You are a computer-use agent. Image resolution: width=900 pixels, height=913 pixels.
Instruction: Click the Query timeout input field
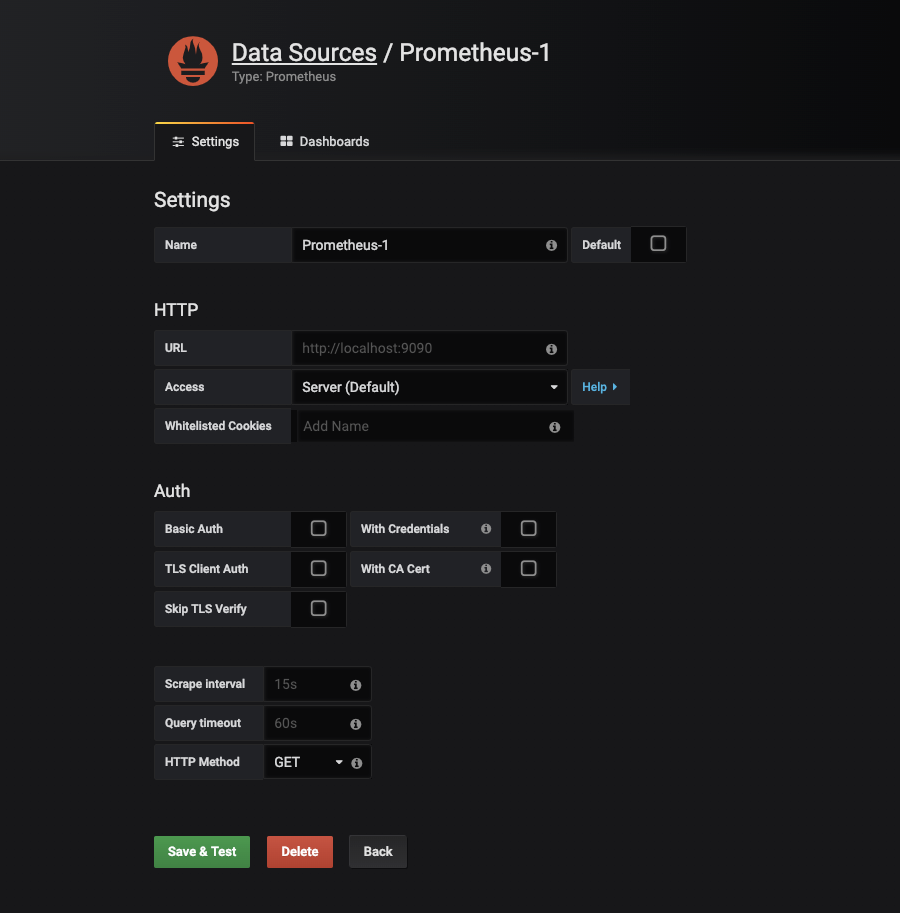point(317,723)
